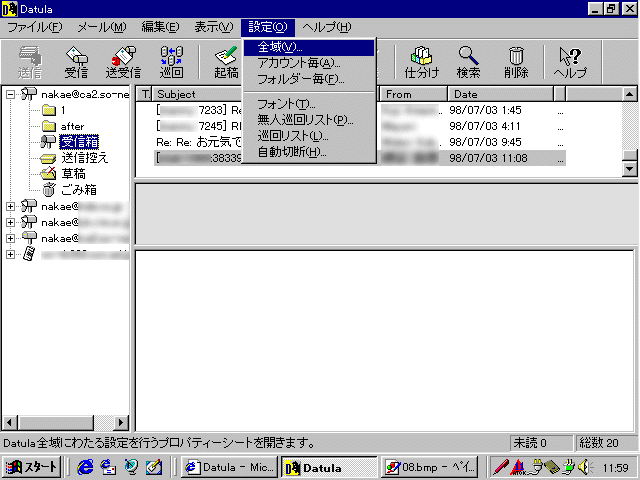Viewport: 640px width, 480px height.
Task: Expand the third nakae@ account
Action: click(x=11, y=222)
